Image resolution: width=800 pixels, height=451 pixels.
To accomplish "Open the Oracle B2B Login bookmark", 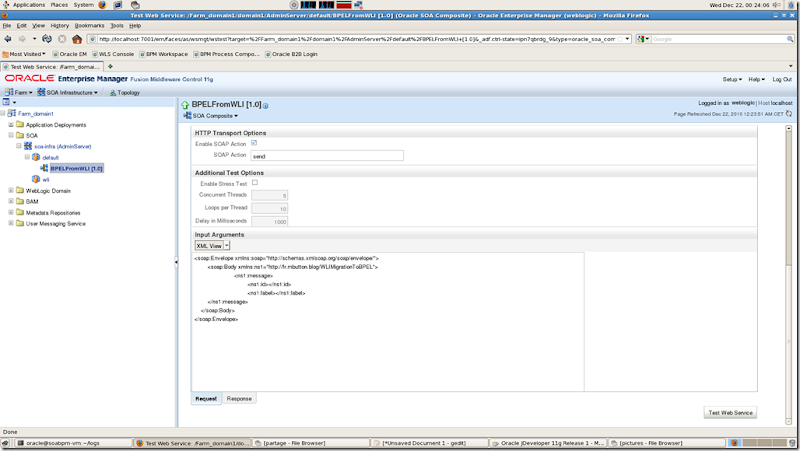I will click(x=291, y=54).
